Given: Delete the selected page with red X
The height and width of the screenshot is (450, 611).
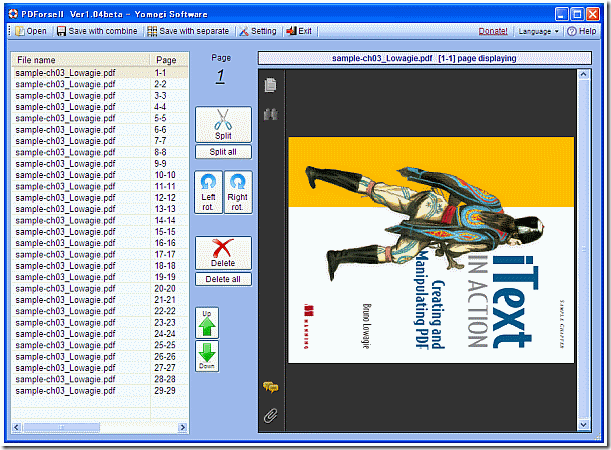Looking at the screenshot, I should pyautogui.click(x=223, y=254).
